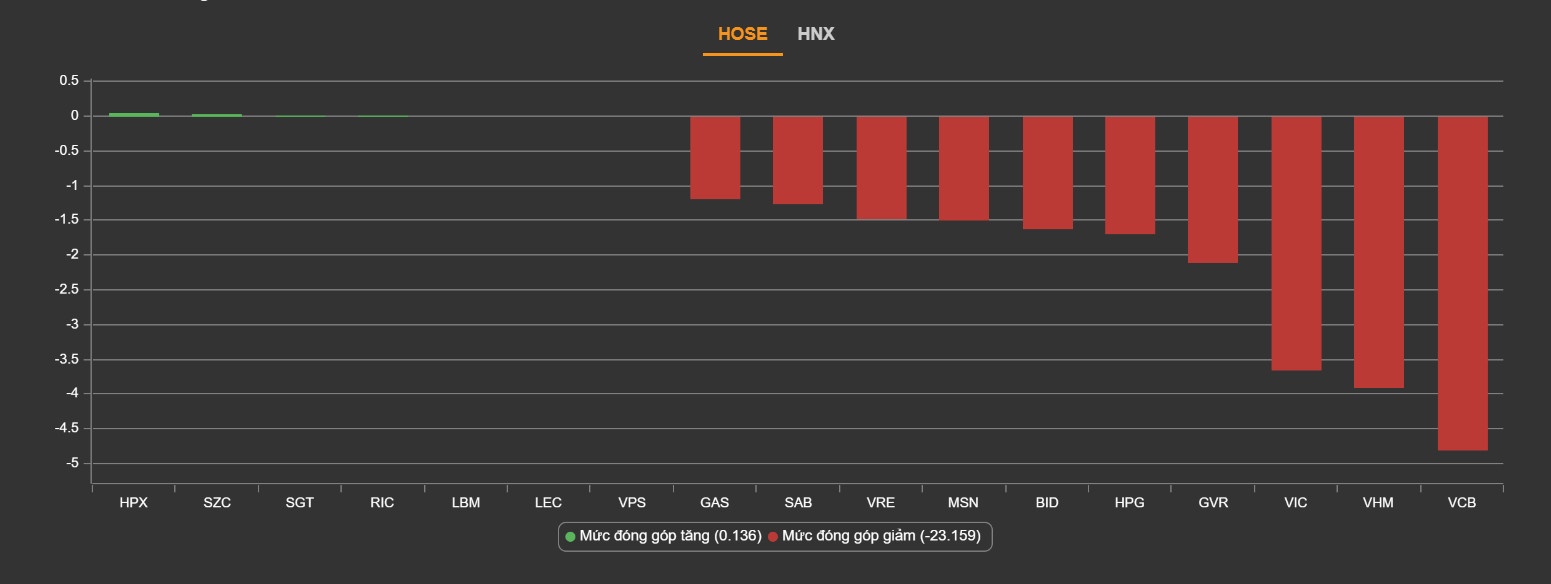Image resolution: width=1551 pixels, height=584 pixels.
Task: Select the HOSE tab
Action: [x=742, y=34]
